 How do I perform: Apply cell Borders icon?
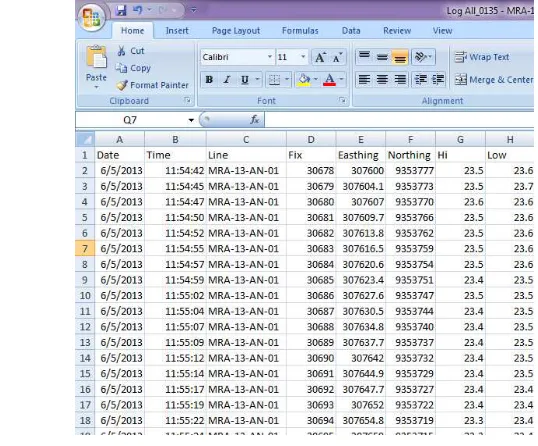tap(274, 80)
